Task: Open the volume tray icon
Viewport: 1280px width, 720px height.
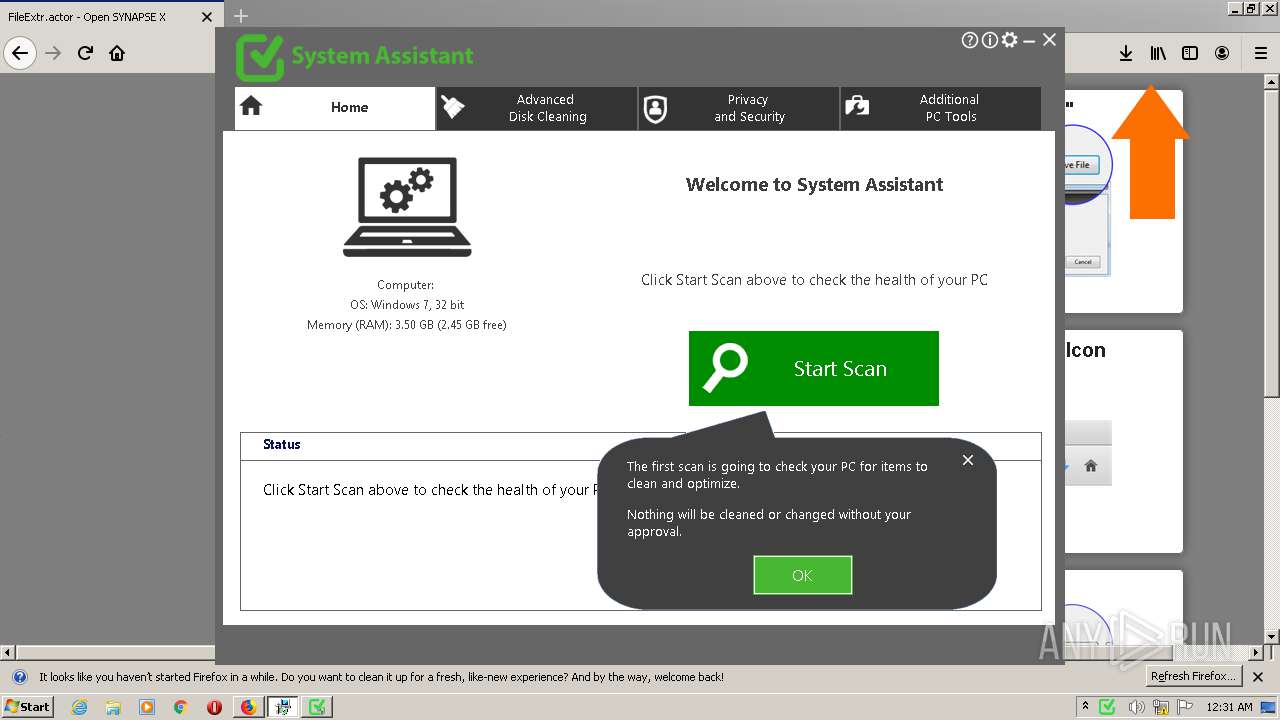Action: click(x=1136, y=707)
